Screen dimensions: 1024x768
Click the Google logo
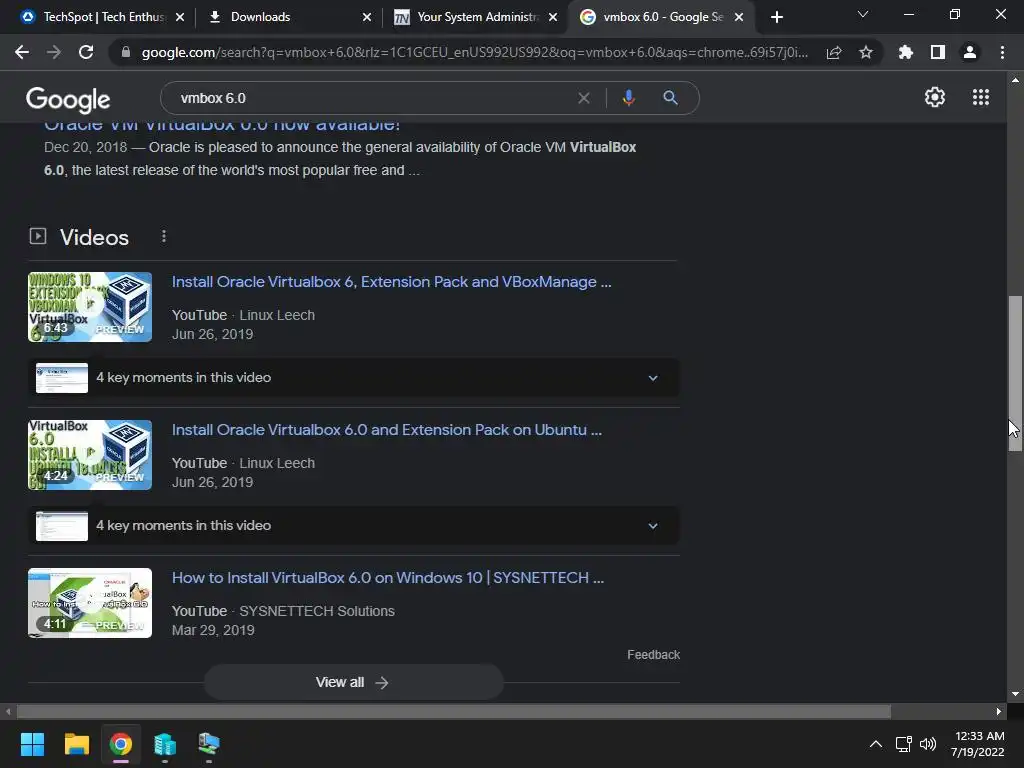pos(68,99)
